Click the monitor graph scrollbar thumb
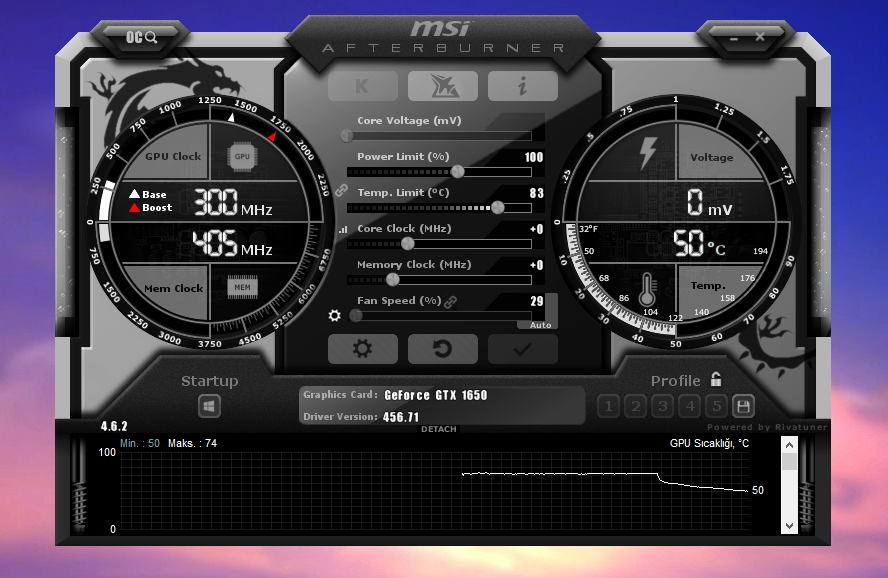 tap(789, 461)
